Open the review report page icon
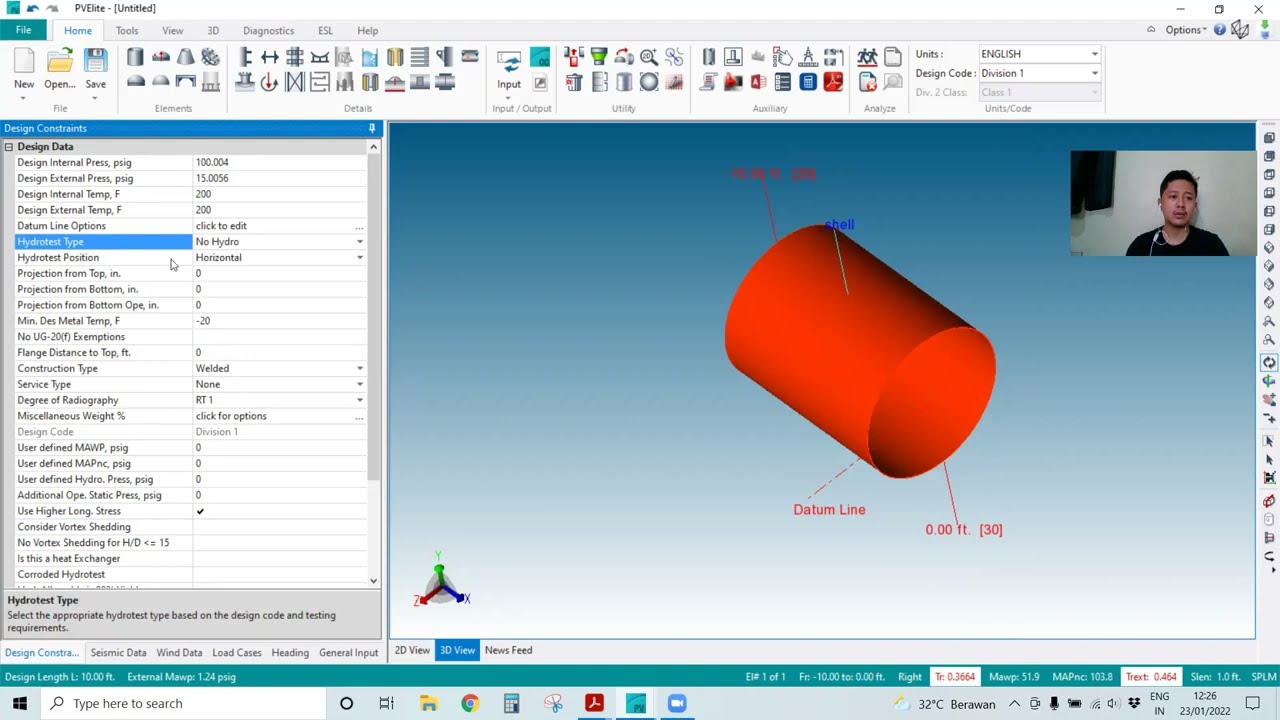This screenshot has width=1280, height=720. (x=893, y=56)
